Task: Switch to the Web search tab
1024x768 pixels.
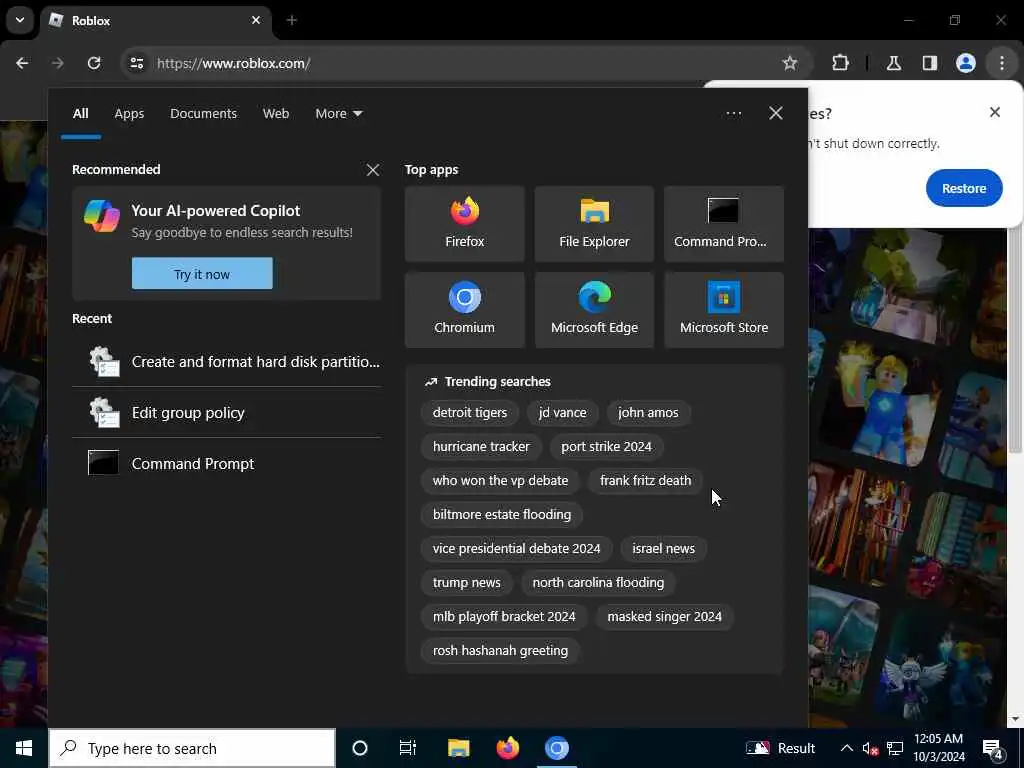Action: tap(276, 114)
